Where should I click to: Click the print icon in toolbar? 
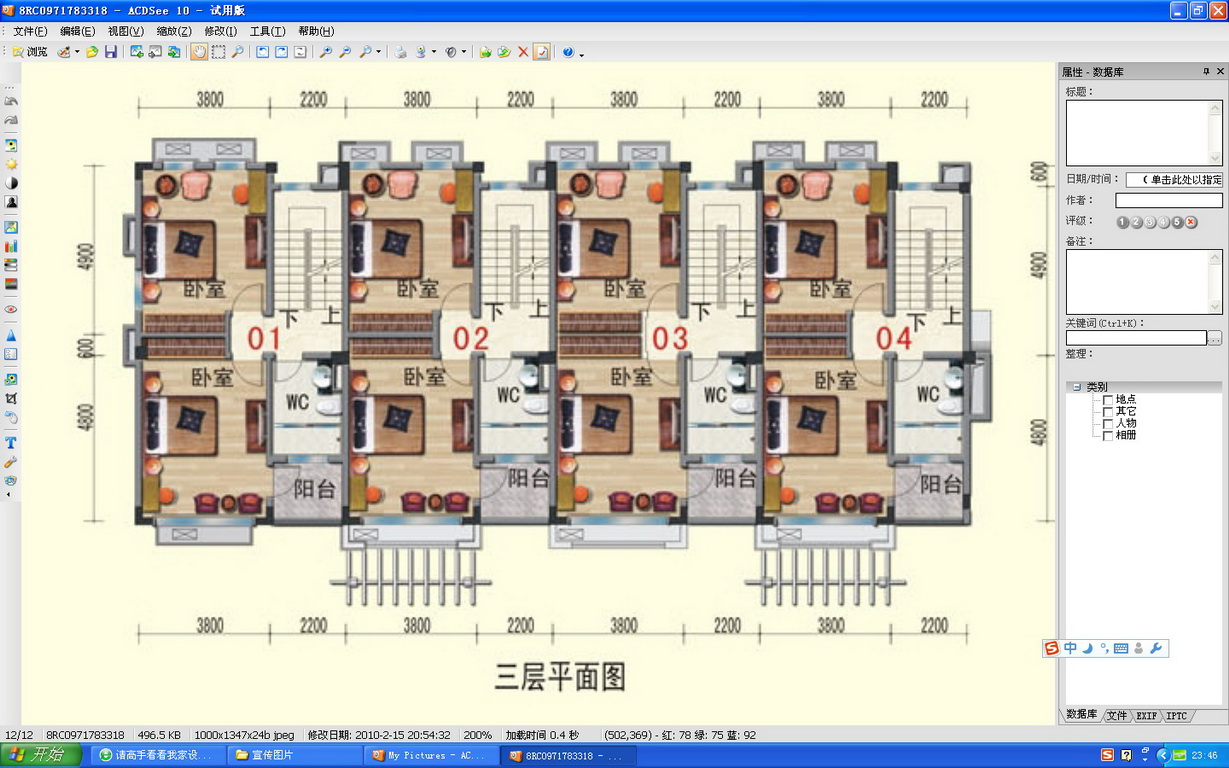[x=401, y=52]
